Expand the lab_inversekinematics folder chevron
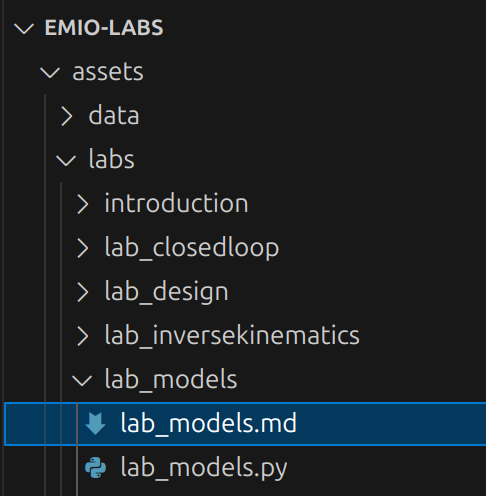 pyautogui.click(x=83, y=336)
